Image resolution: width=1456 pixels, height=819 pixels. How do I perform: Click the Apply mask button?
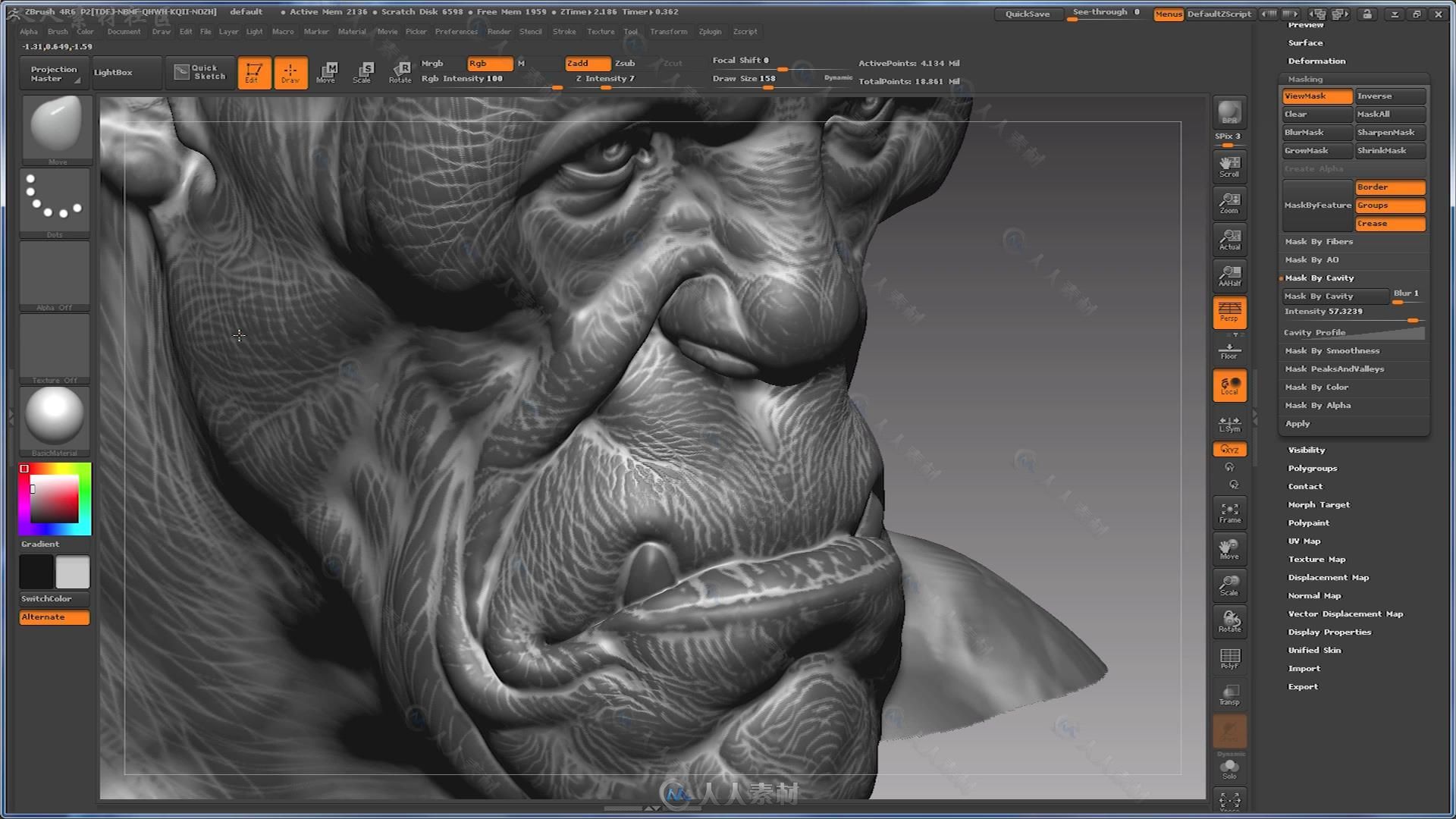click(x=1298, y=423)
